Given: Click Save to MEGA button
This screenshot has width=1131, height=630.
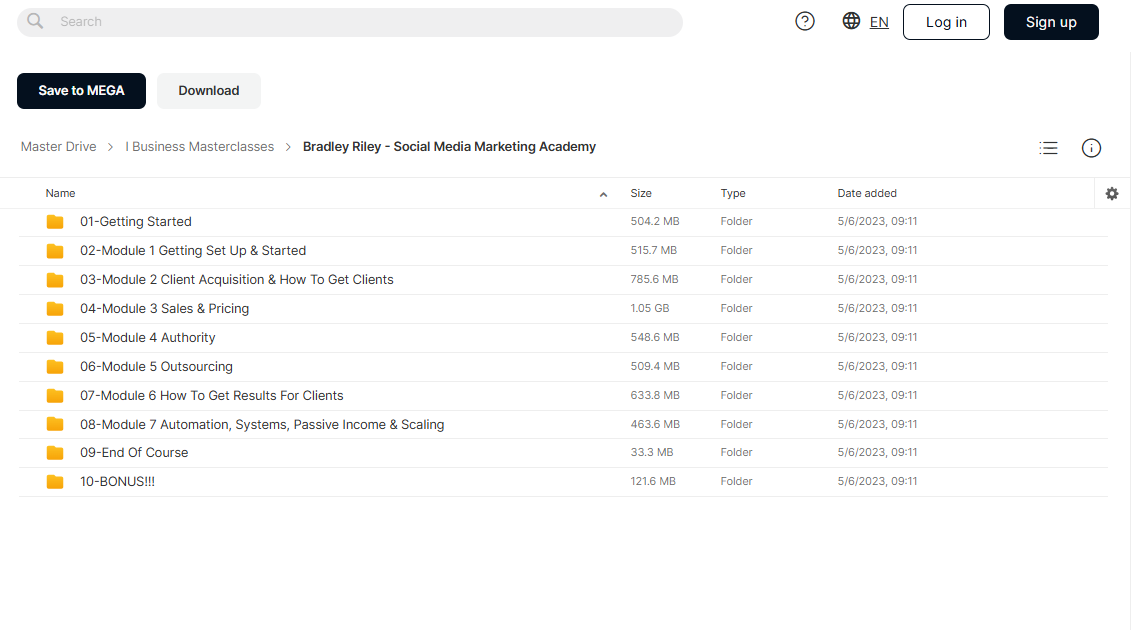Looking at the screenshot, I should click(82, 91).
